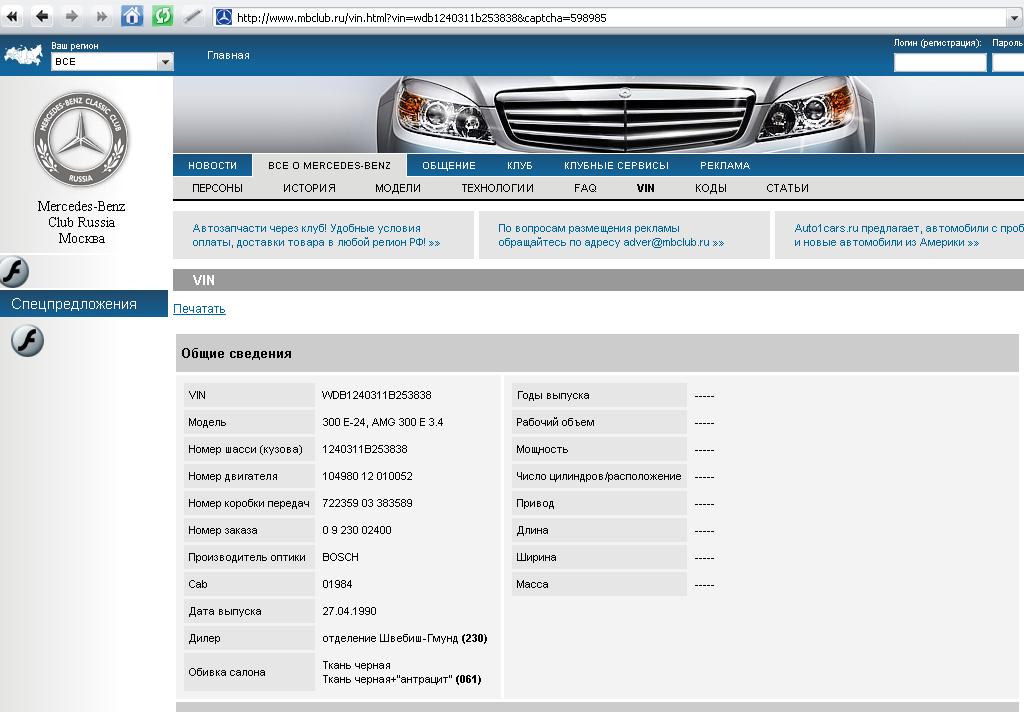The width and height of the screenshot is (1024, 712).
Task: Select the КЛУБНЫЕ СЕРВИСЫ menu item
Action: pyautogui.click(x=616, y=165)
